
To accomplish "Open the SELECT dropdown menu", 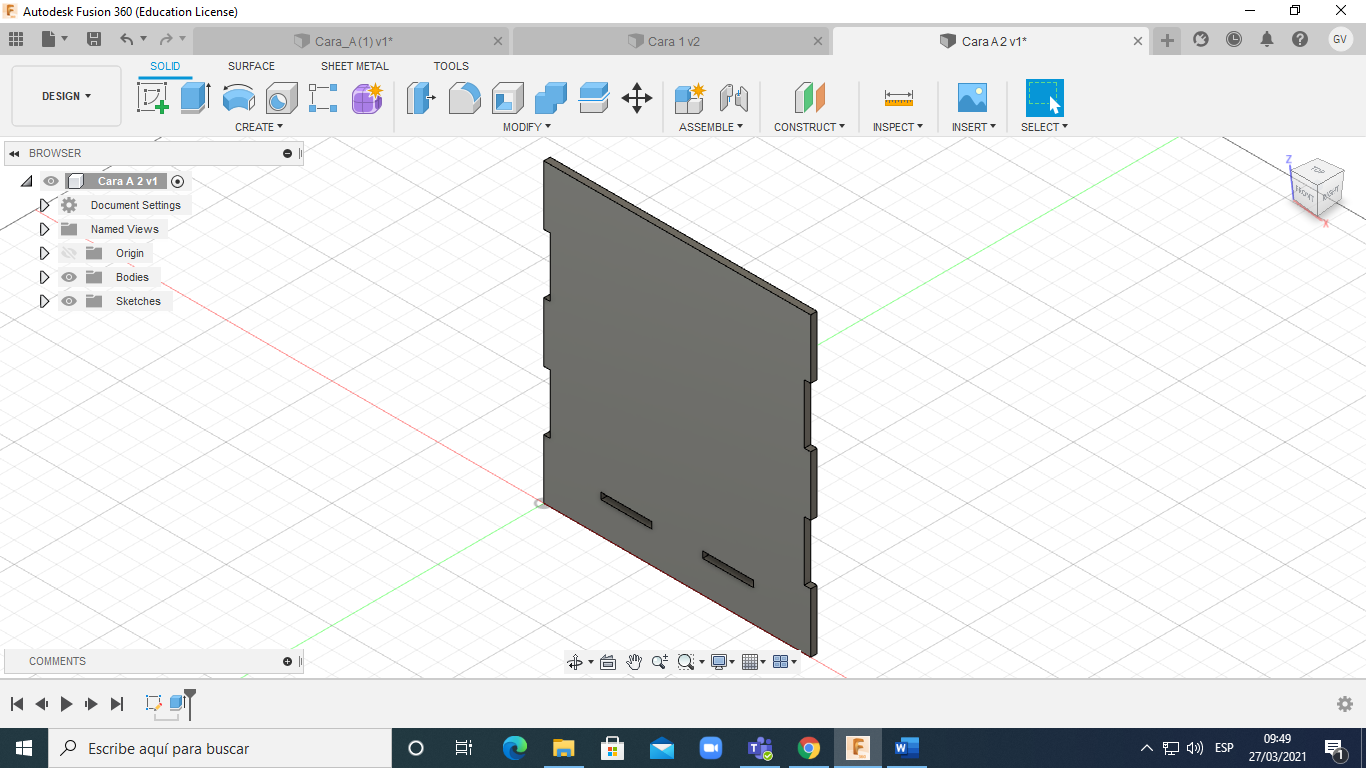I will [1044, 127].
